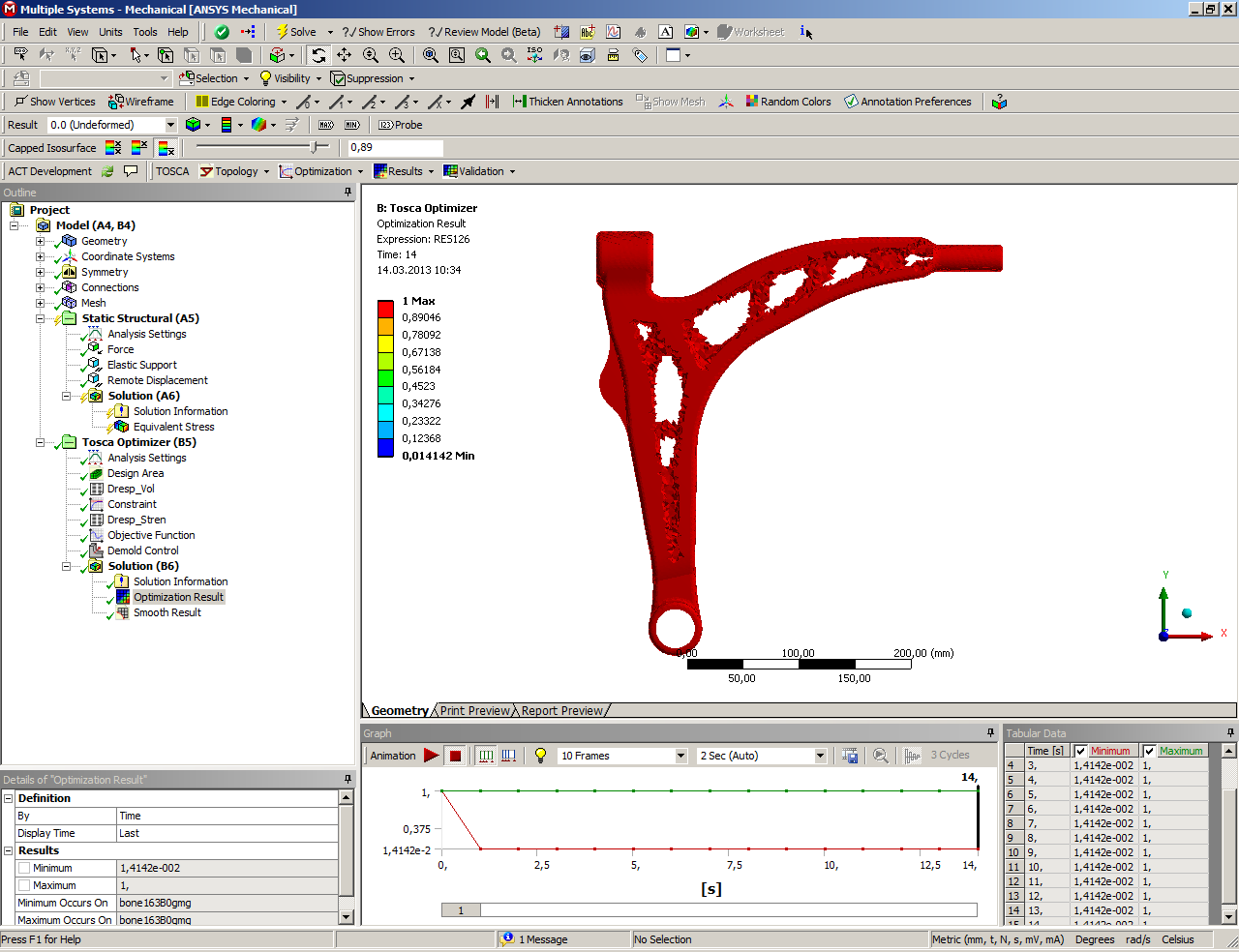1239x952 pixels.
Task: Click the first Capped Isosurface mode icon
Action: click(113, 148)
